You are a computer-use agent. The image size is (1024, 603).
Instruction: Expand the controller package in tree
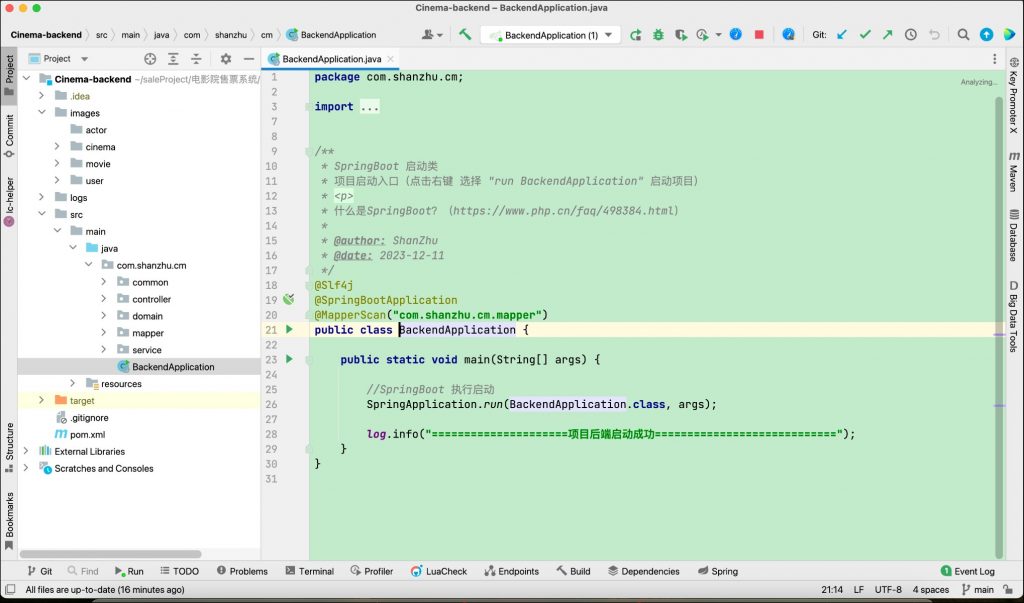tap(103, 299)
